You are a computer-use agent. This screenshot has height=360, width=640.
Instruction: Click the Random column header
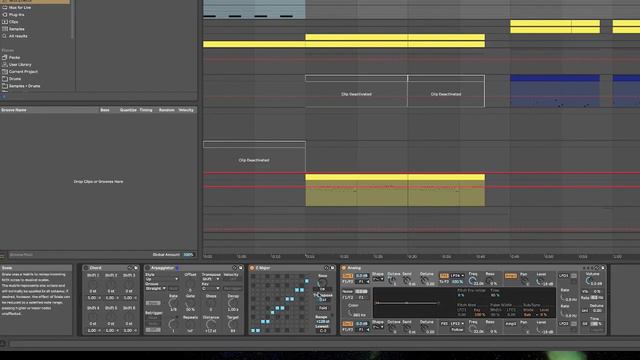point(166,110)
